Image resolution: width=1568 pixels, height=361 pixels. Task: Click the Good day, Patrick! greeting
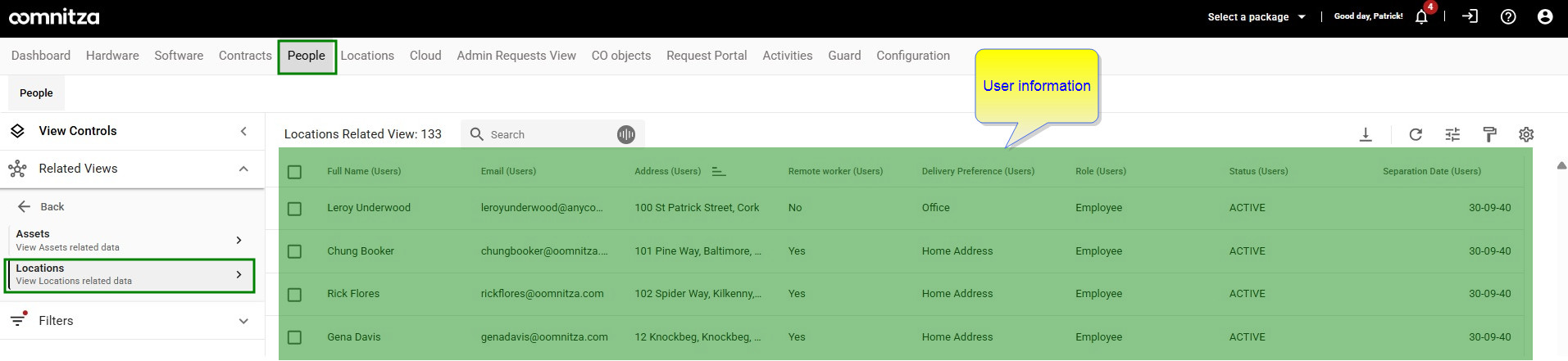coord(1368,16)
